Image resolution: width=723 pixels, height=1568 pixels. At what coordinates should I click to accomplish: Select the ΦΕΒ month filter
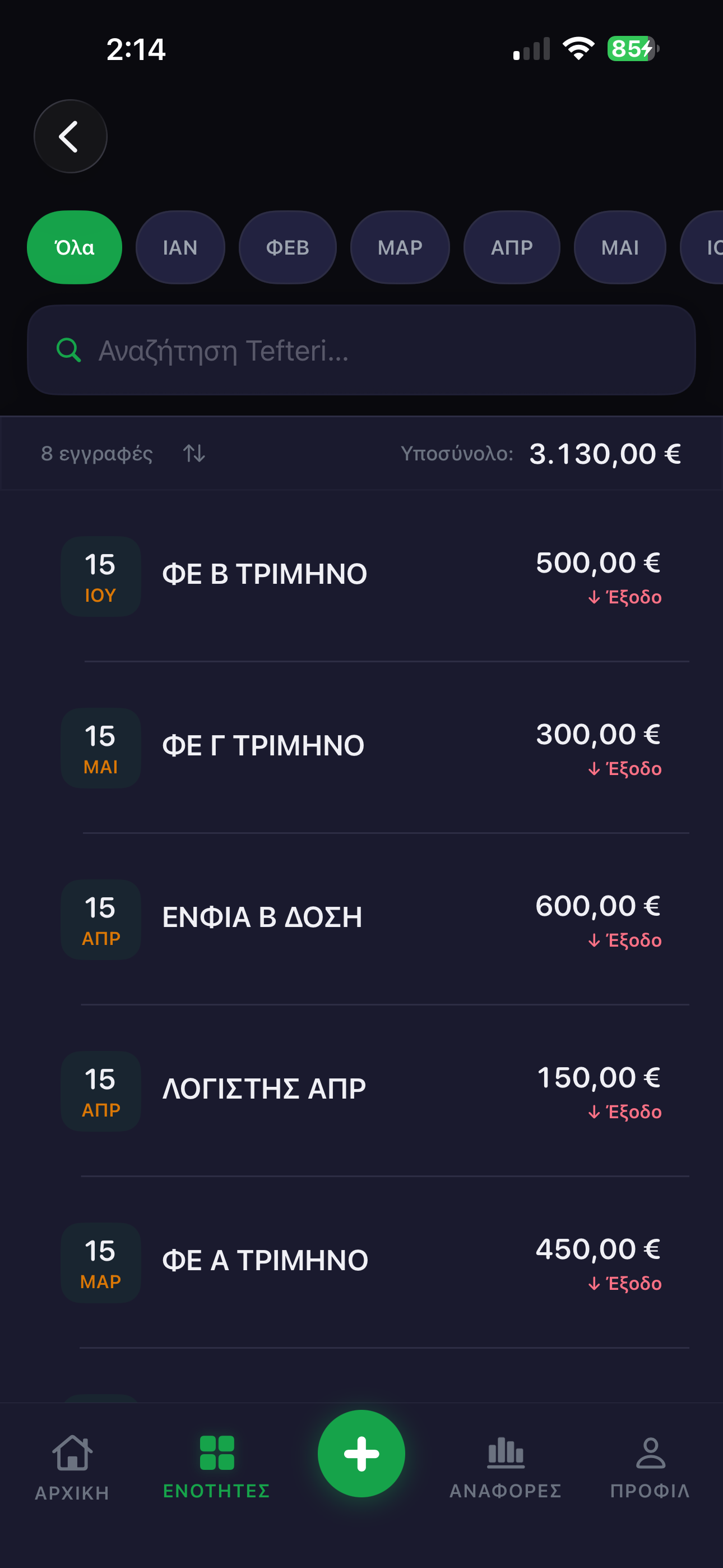click(288, 248)
